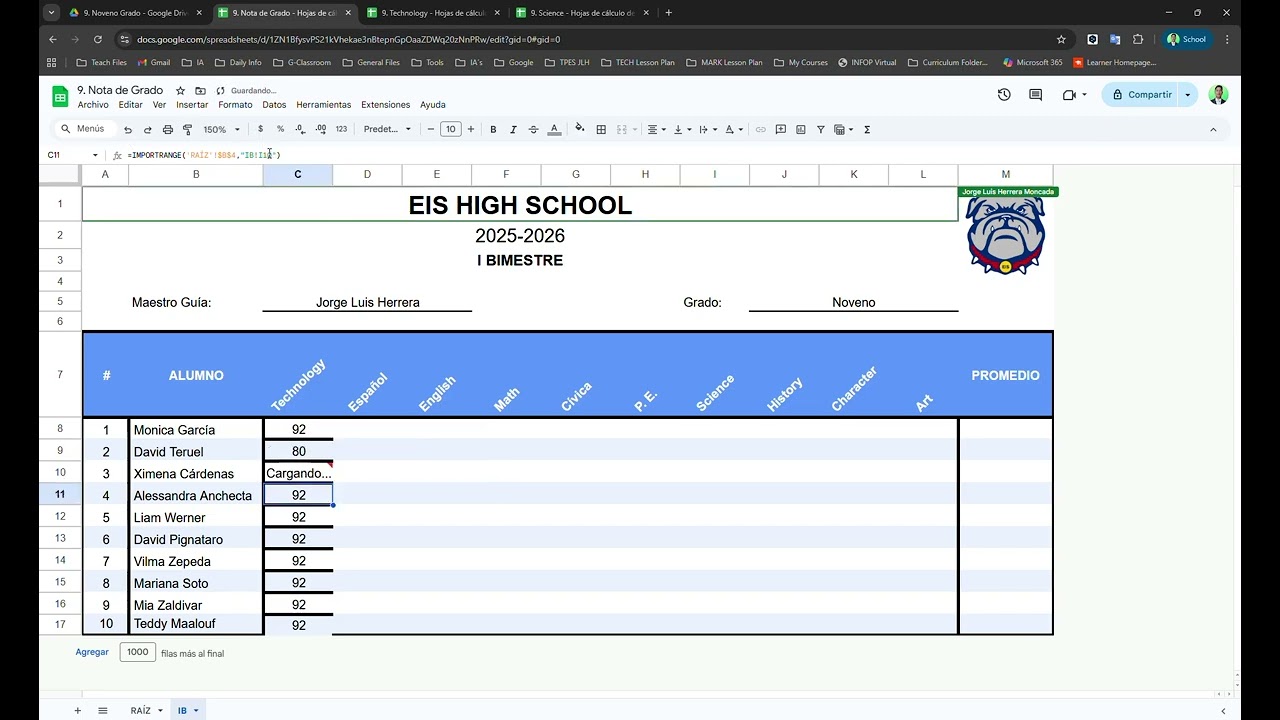1280x720 pixels.
Task: Open text wrapping dropdown
Action: (707, 129)
